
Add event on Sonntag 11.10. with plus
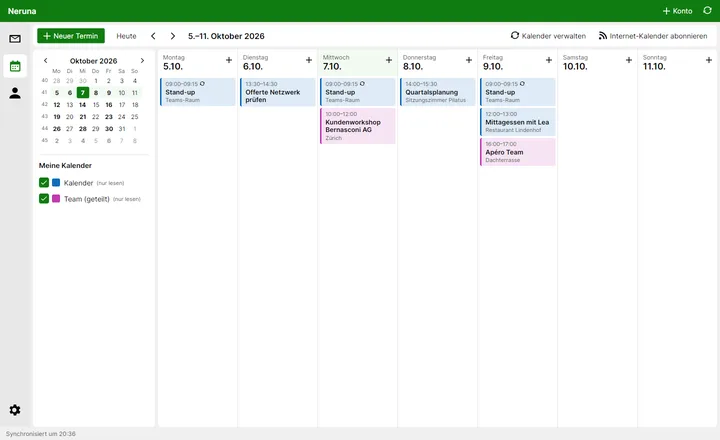[x=709, y=60]
